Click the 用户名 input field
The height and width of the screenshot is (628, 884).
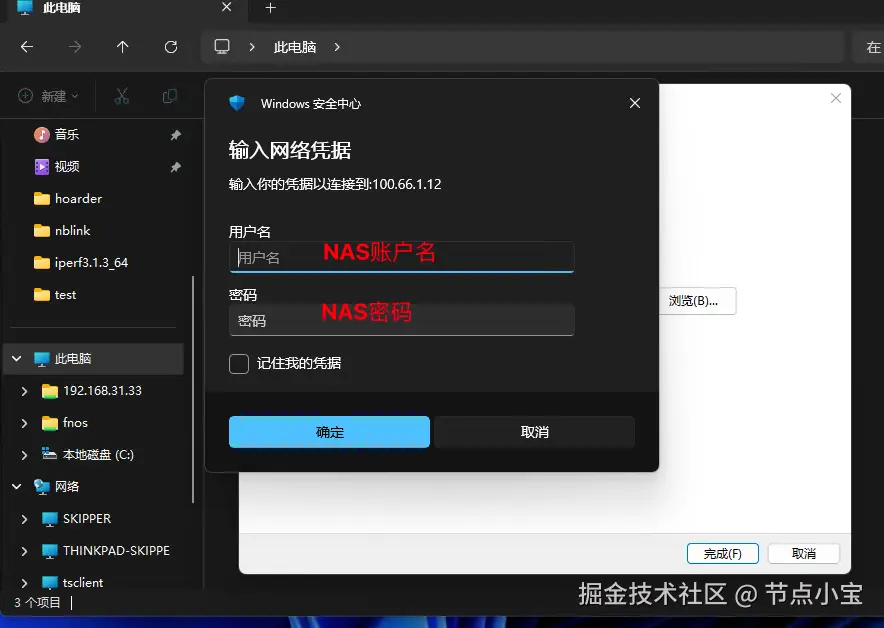pos(401,257)
